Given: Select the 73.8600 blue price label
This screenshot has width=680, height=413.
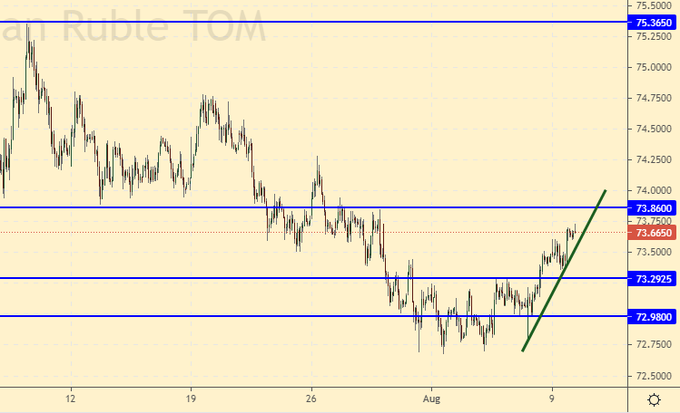Looking at the screenshot, I should pyautogui.click(x=653, y=207).
